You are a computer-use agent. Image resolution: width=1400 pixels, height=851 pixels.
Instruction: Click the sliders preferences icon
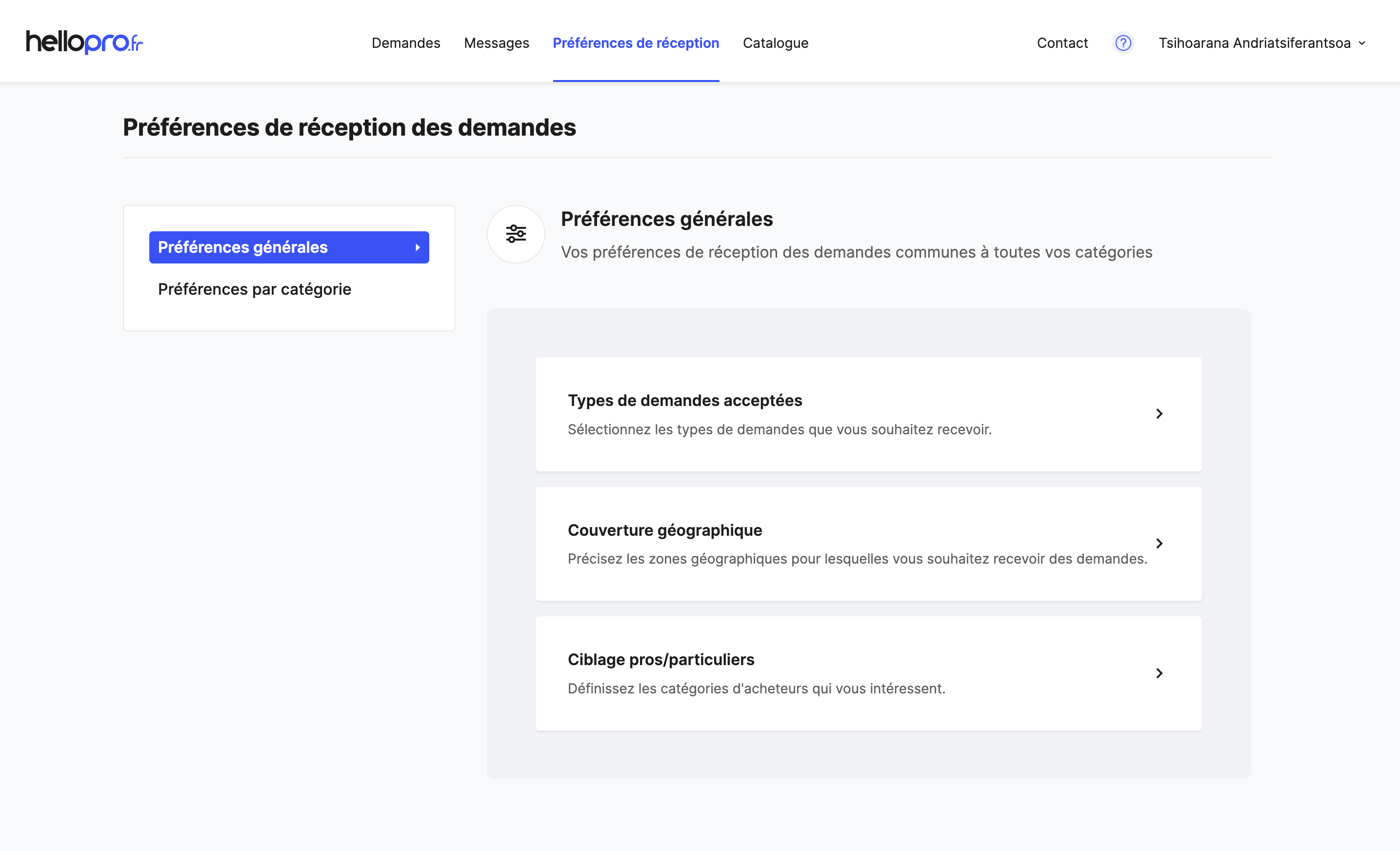point(516,234)
